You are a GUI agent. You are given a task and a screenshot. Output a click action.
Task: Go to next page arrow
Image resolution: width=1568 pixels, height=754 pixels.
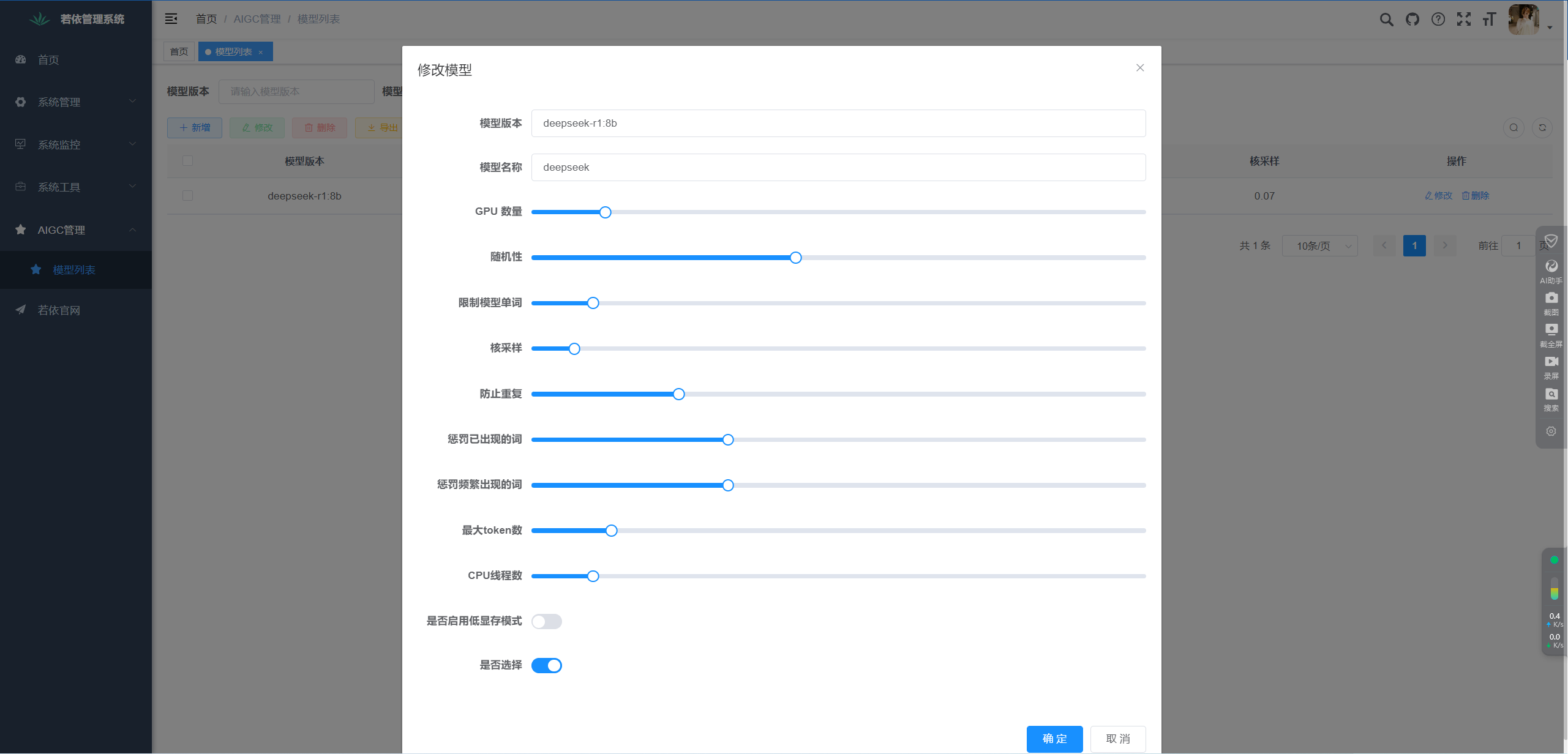point(1445,245)
